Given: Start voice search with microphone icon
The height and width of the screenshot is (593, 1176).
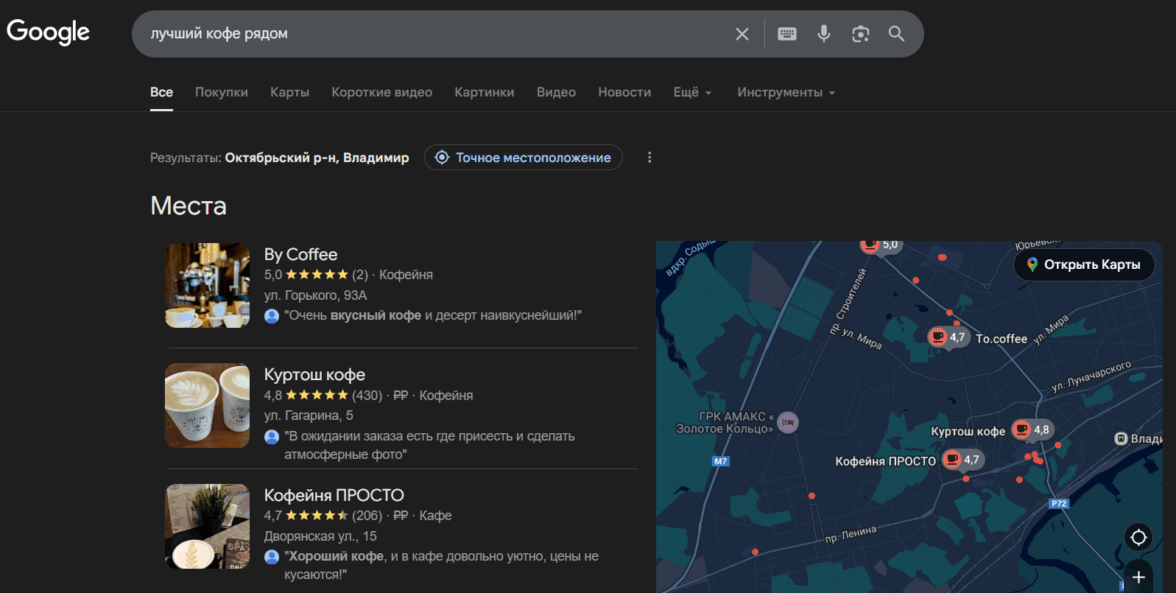Looking at the screenshot, I should click(824, 34).
